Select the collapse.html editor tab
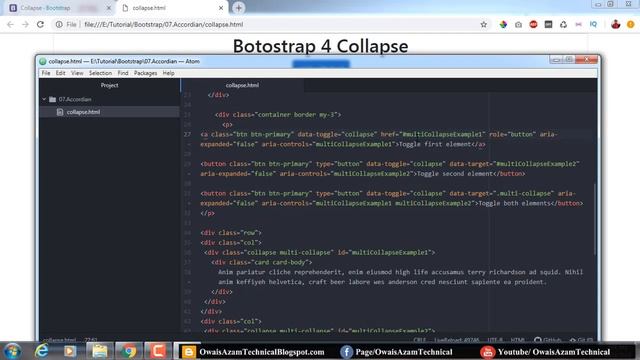The width and height of the screenshot is (640, 360). pos(242,85)
